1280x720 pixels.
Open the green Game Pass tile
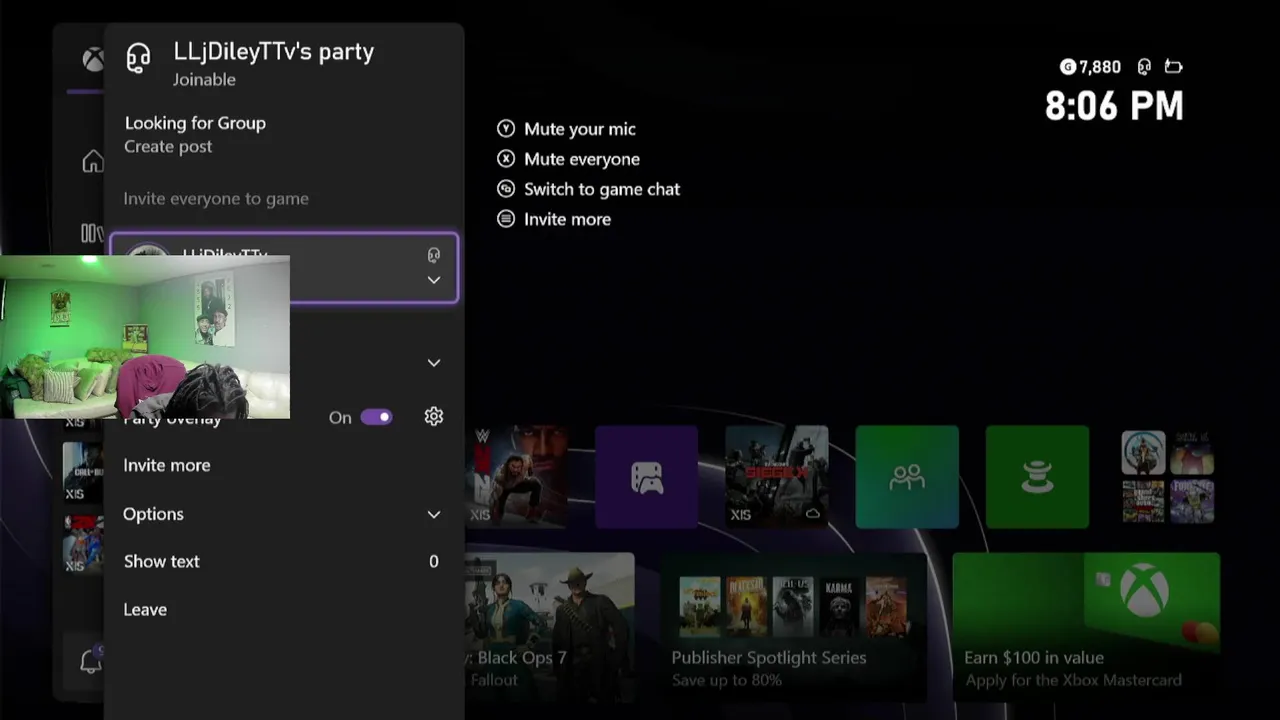(1037, 477)
